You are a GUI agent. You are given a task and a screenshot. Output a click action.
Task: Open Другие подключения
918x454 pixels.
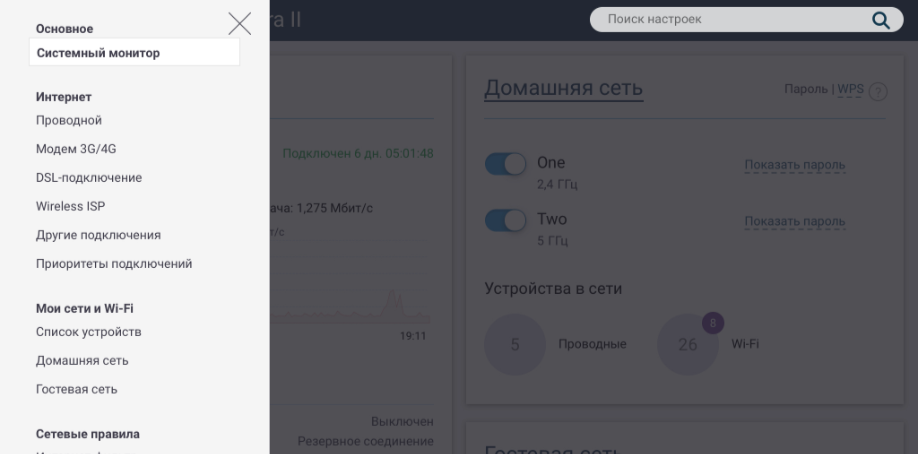pos(98,235)
